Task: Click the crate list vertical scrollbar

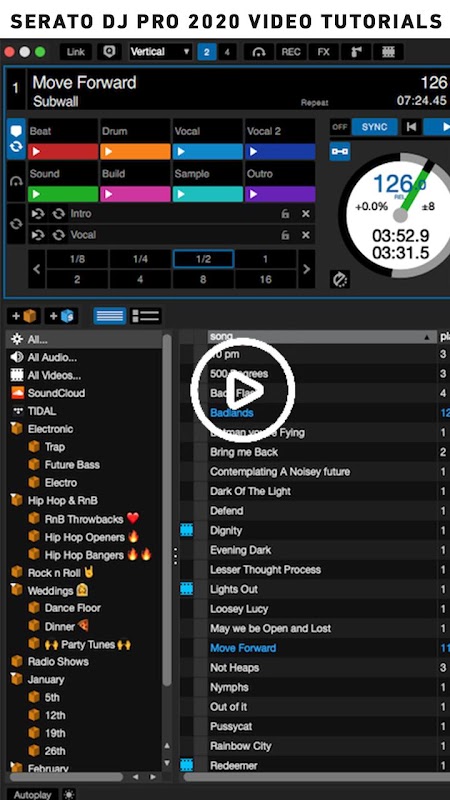Action: tap(167, 510)
